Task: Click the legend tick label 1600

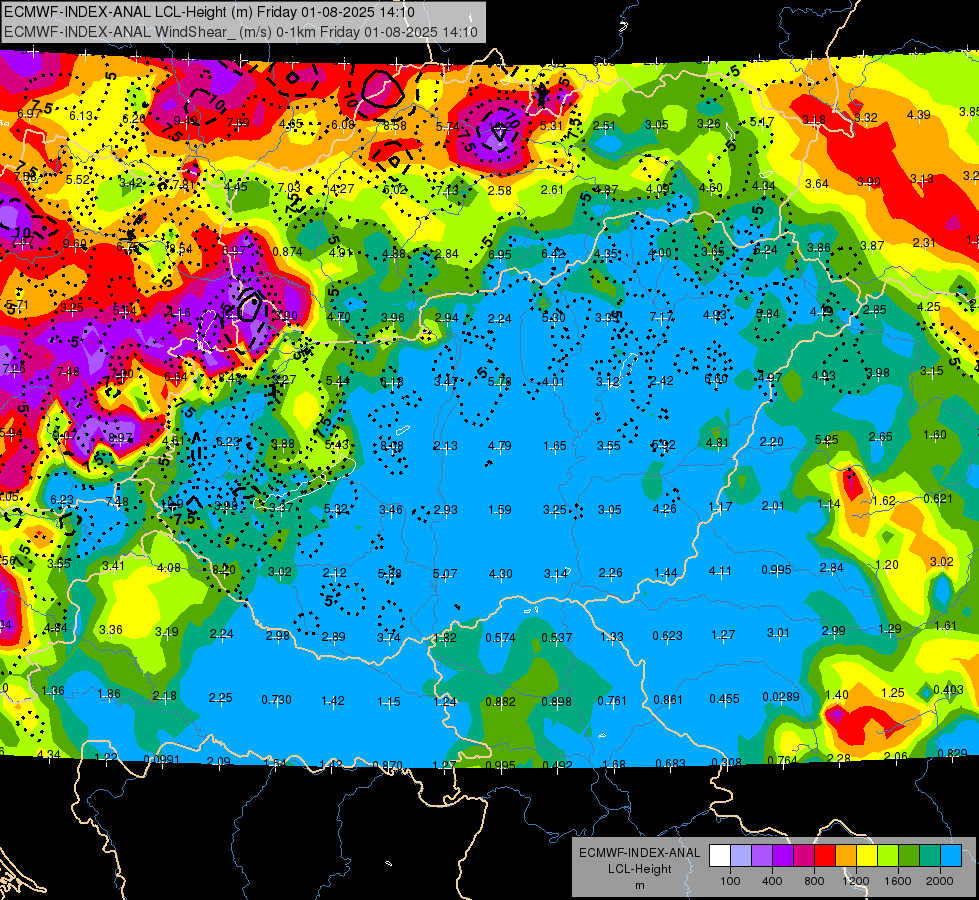Action: [x=898, y=881]
